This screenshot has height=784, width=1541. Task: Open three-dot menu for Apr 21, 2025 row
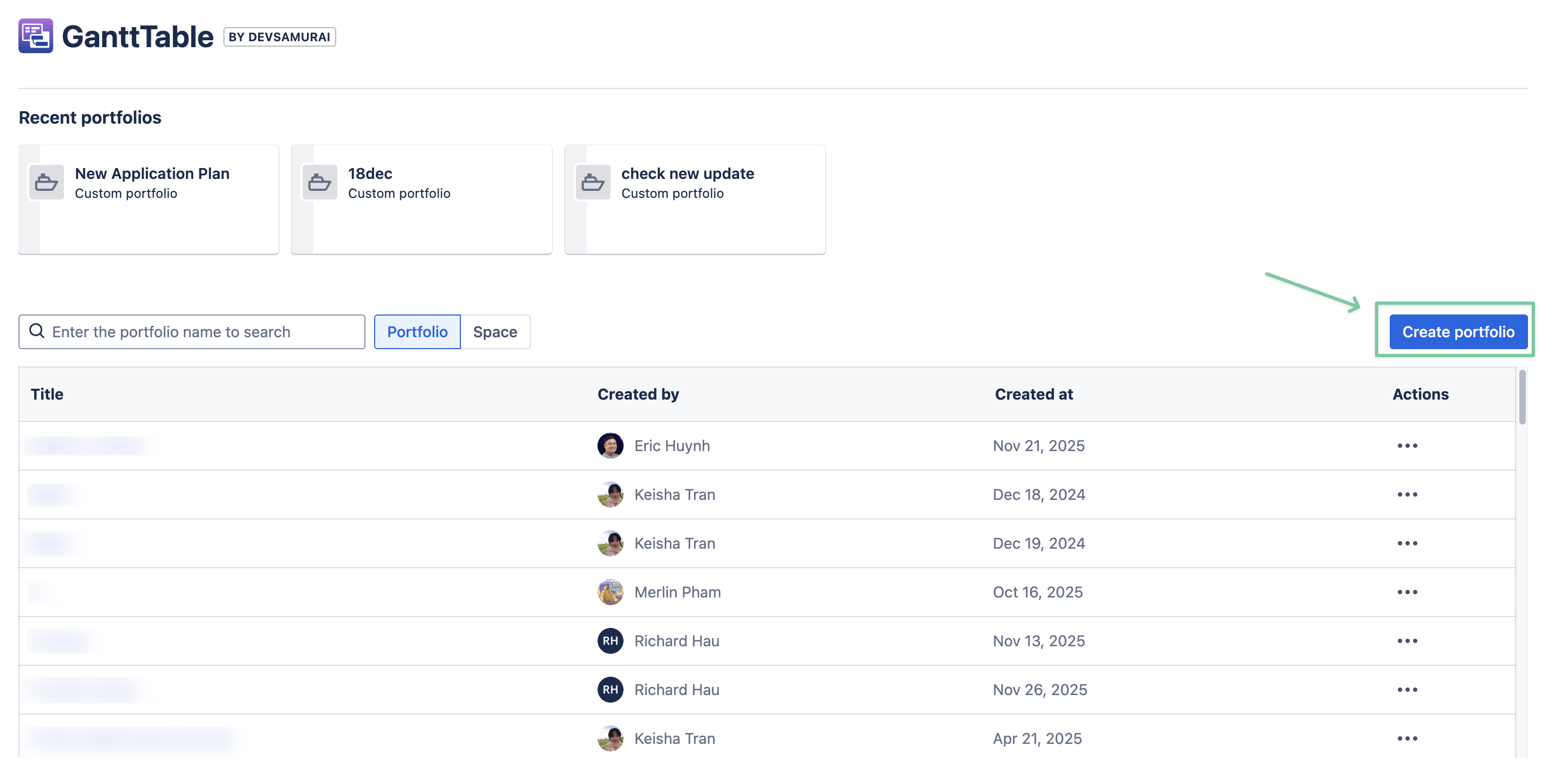pos(1407,738)
